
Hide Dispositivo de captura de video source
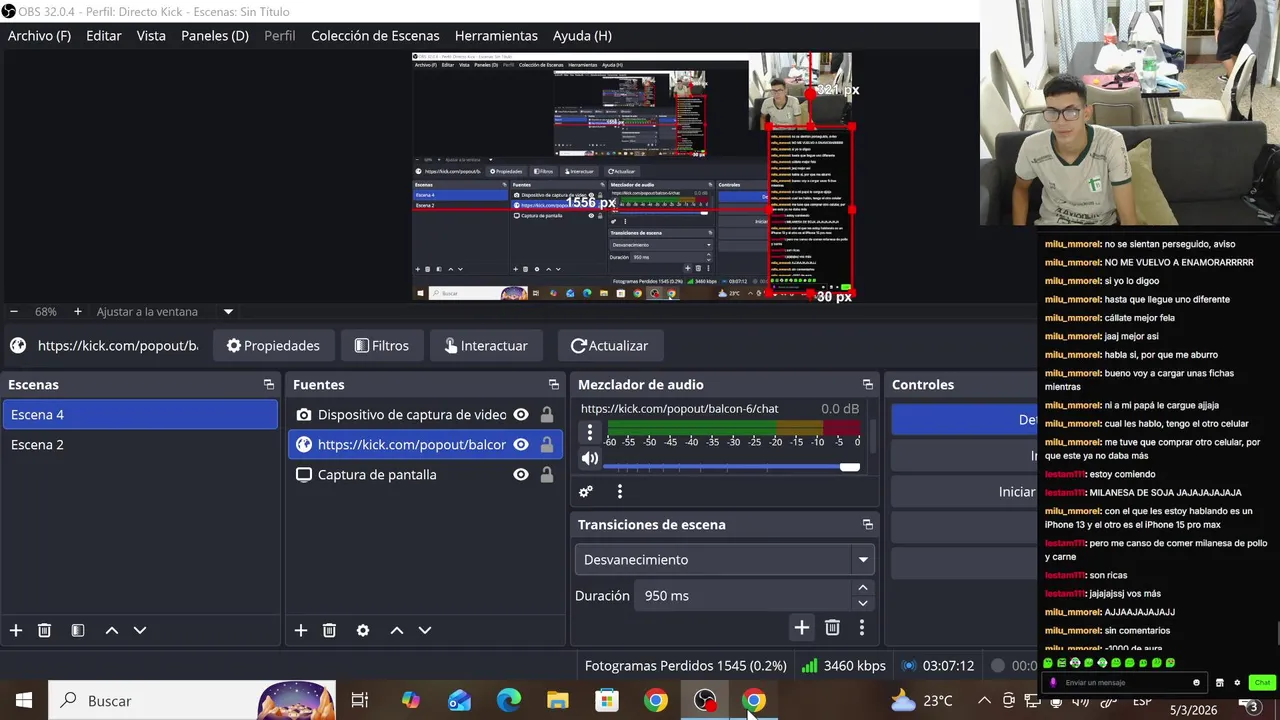point(521,414)
